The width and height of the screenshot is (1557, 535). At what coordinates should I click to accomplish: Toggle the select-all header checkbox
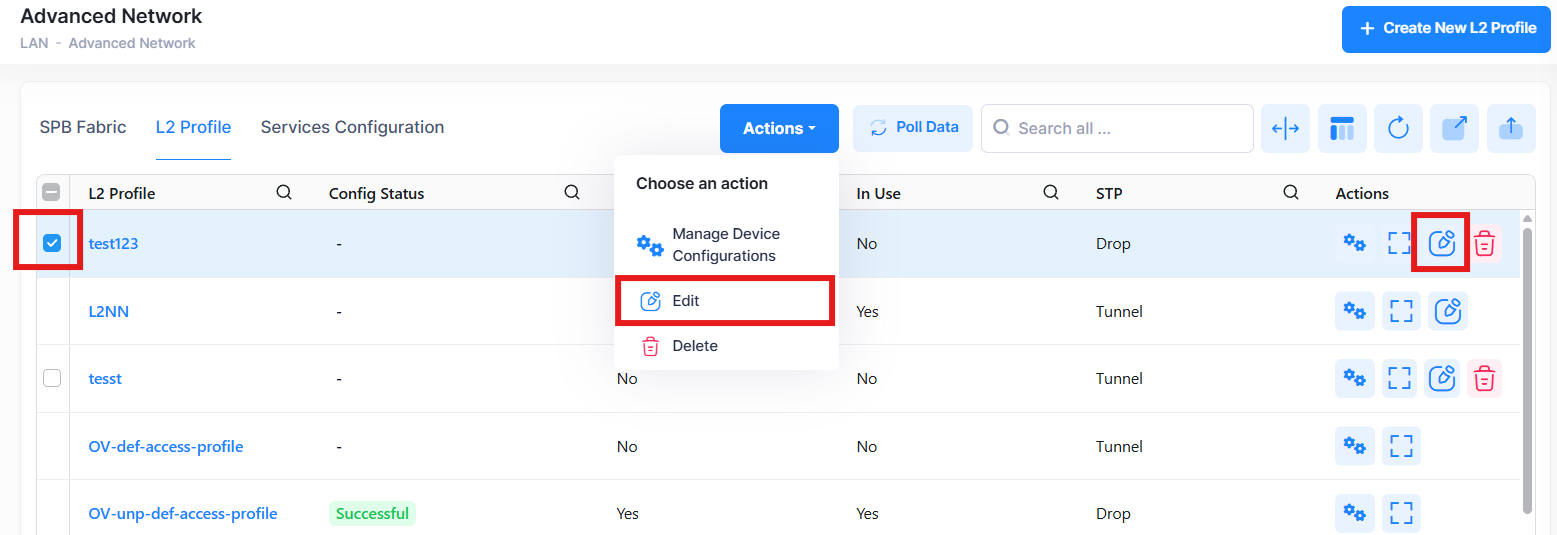coord(53,193)
